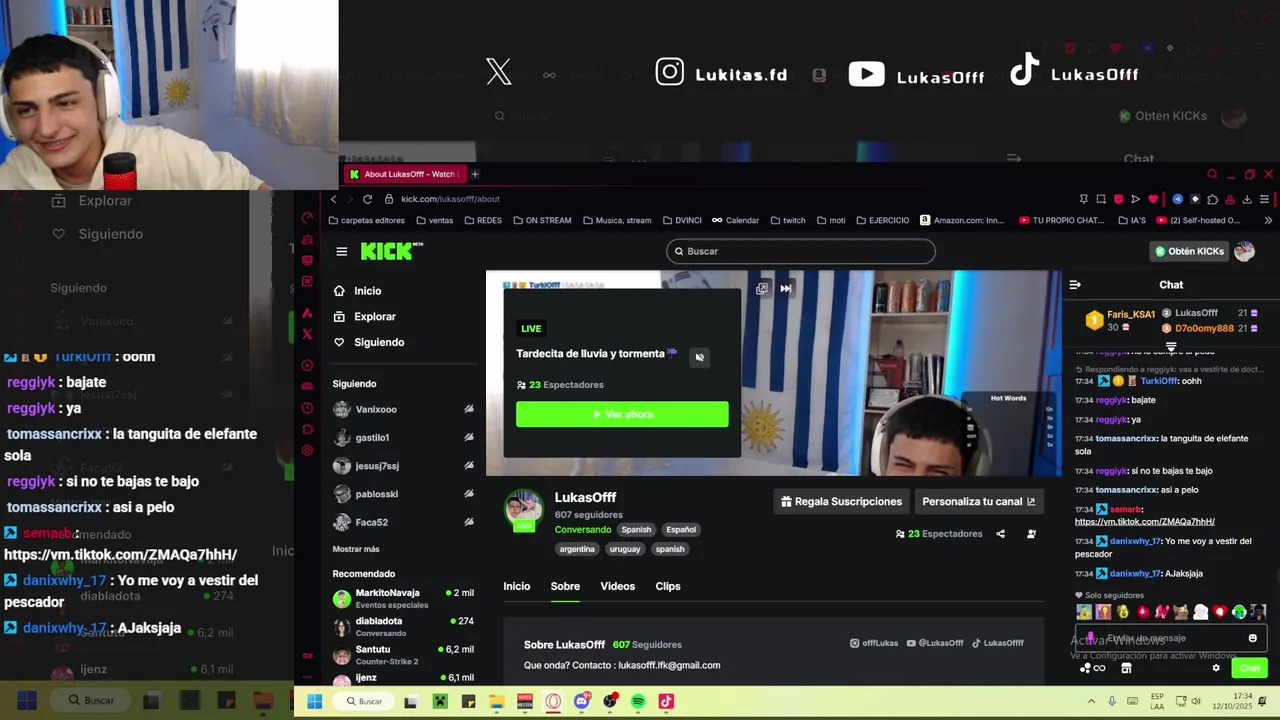Open the Kick hamburger menu
This screenshot has height=720, width=1280.
342,251
